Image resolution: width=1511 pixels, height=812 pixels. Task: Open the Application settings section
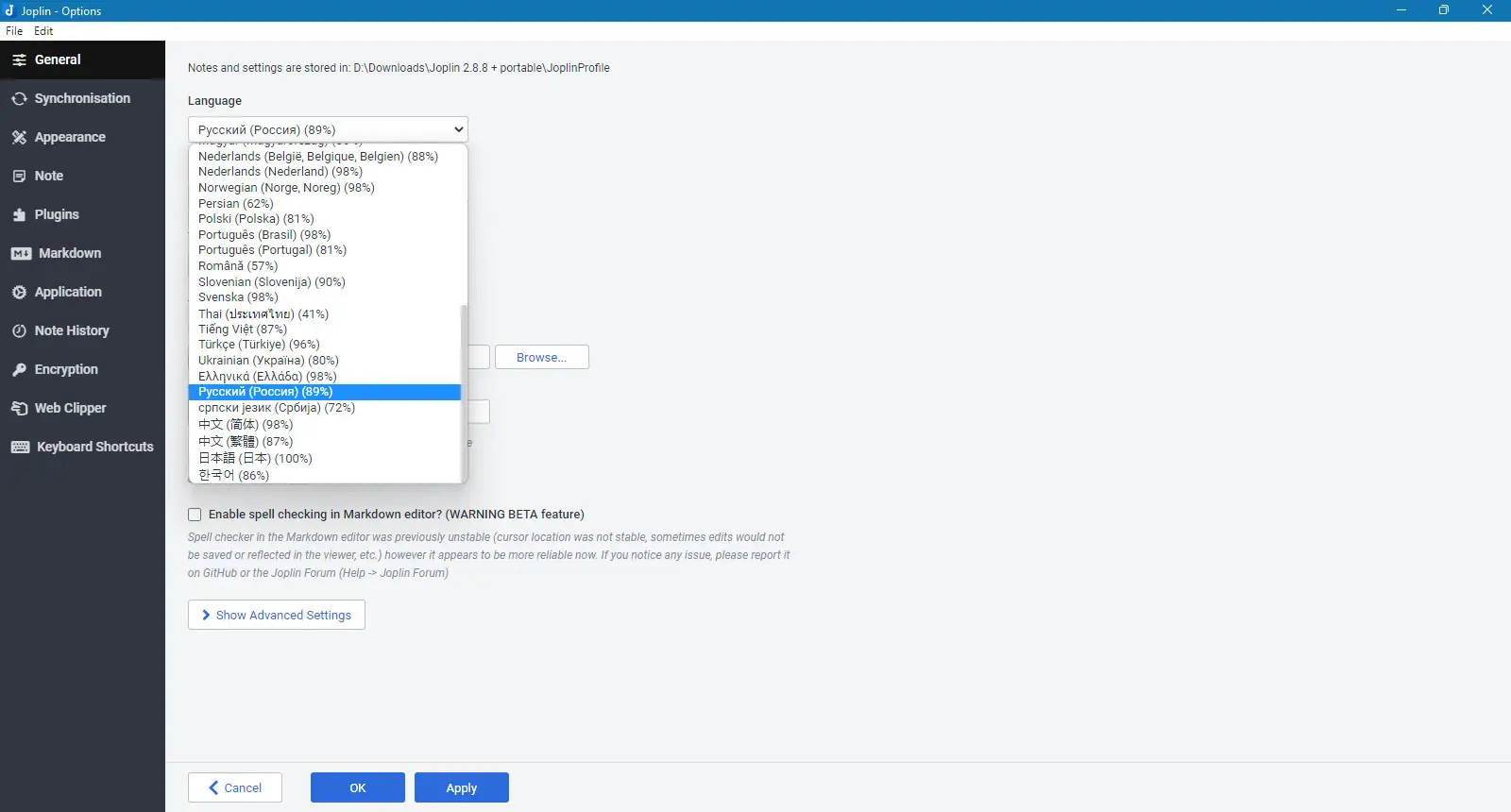point(82,292)
